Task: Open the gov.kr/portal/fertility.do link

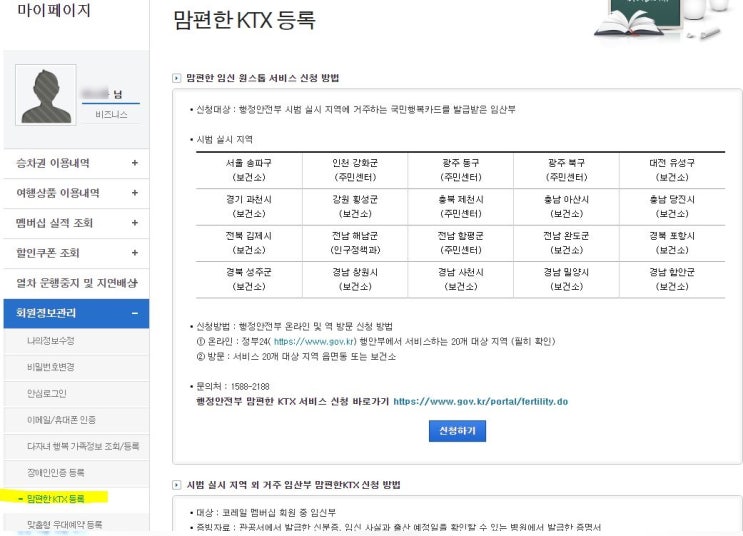Action: pyautogui.click(x=480, y=401)
